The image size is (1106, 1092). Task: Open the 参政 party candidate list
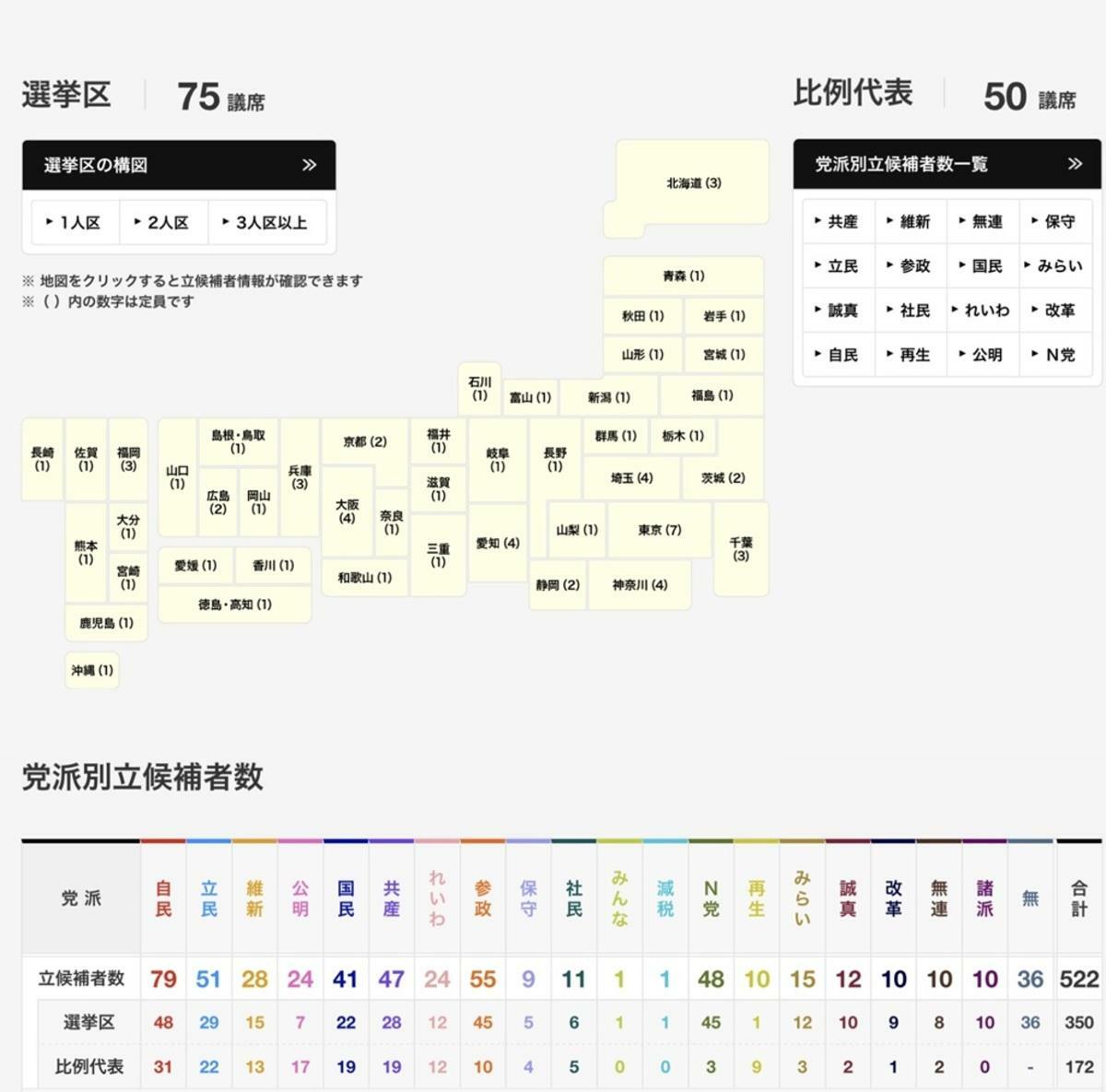[x=910, y=265]
